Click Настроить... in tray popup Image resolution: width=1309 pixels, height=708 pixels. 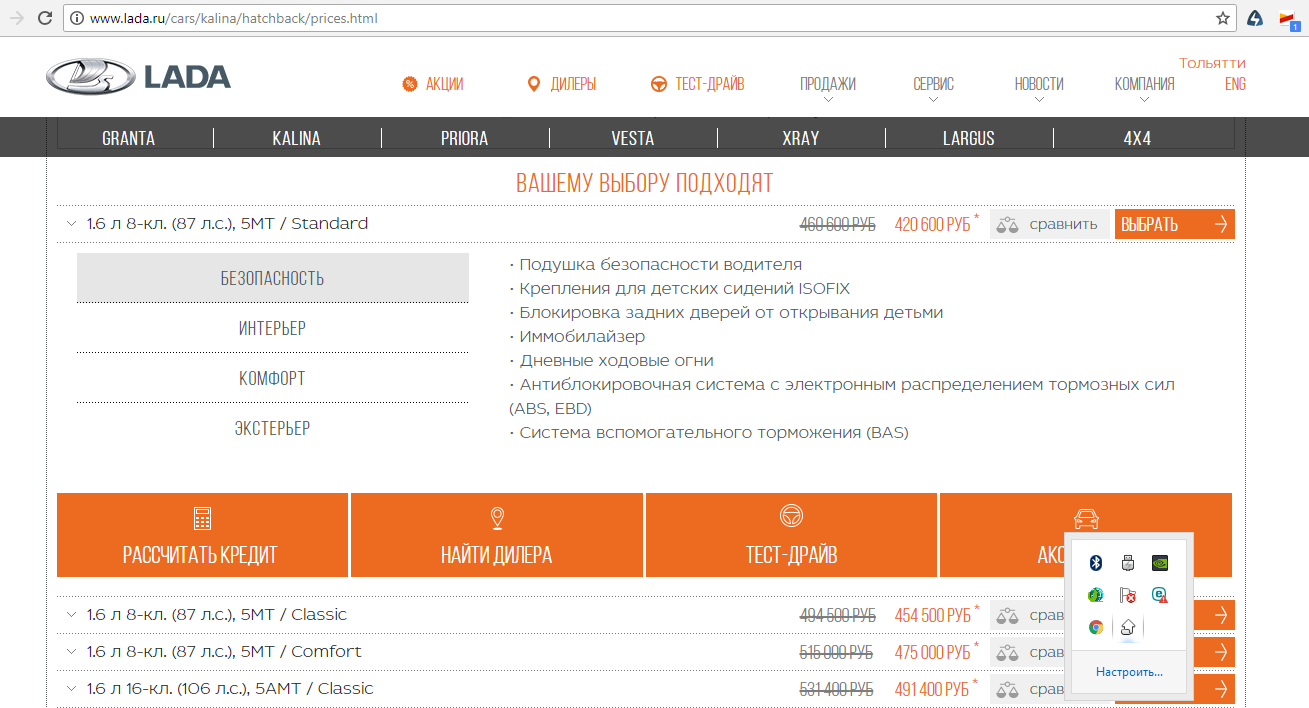coord(1129,672)
